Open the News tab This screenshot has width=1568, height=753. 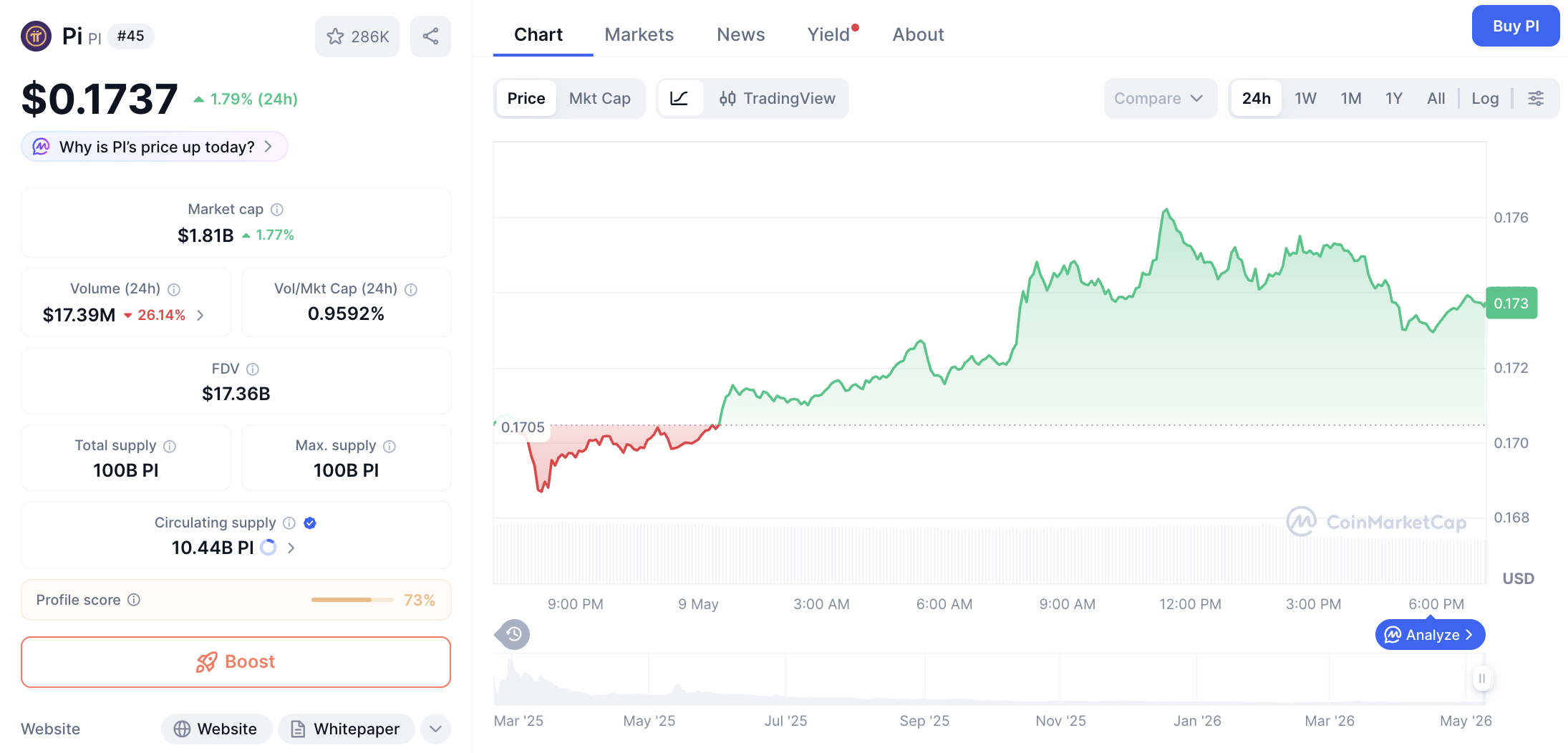pos(740,34)
